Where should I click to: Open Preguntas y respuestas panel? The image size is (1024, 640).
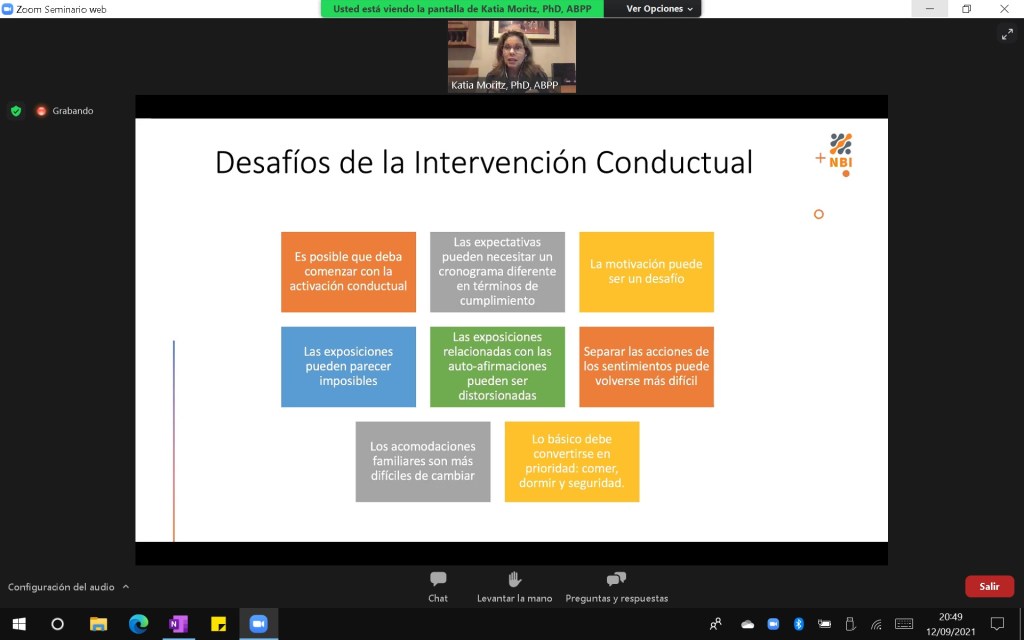click(616, 586)
